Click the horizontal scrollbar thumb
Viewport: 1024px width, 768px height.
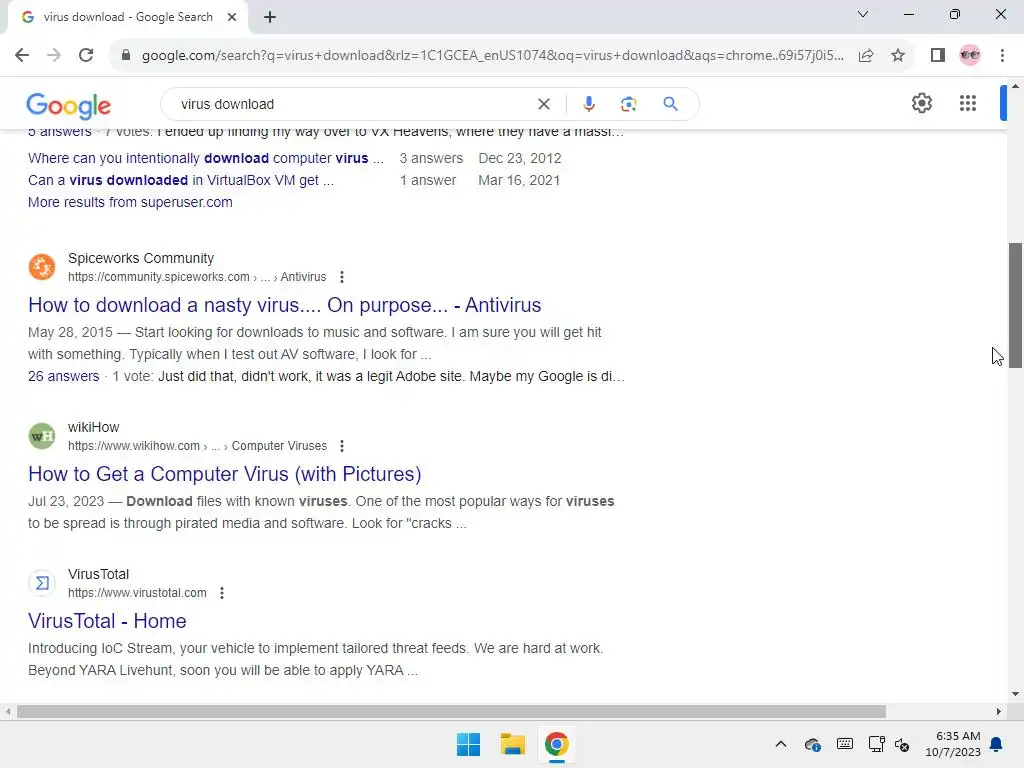tap(451, 711)
